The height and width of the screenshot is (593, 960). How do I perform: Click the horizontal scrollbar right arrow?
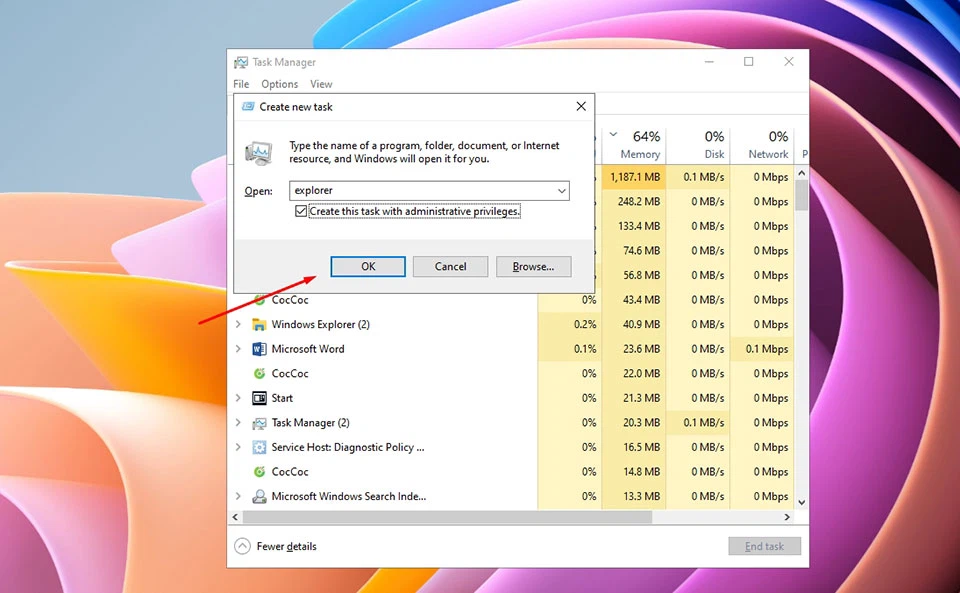[x=787, y=517]
